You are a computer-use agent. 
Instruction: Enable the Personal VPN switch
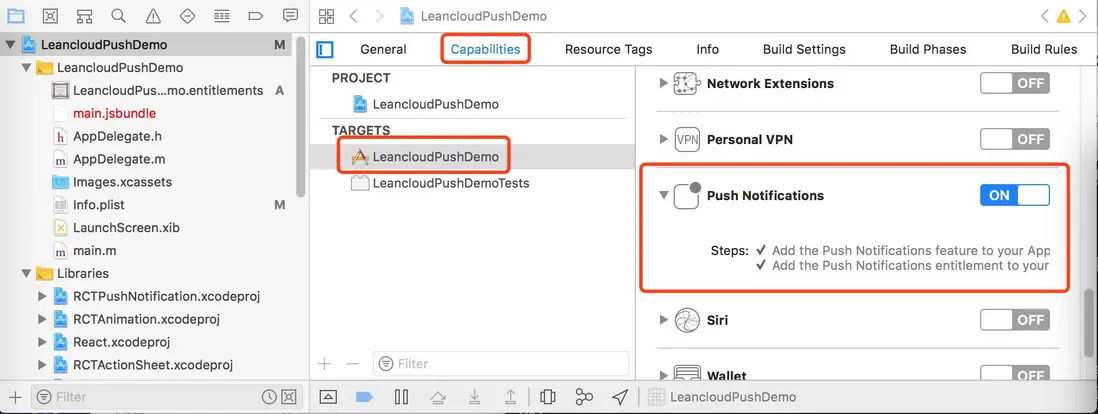(x=1014, y=139)
